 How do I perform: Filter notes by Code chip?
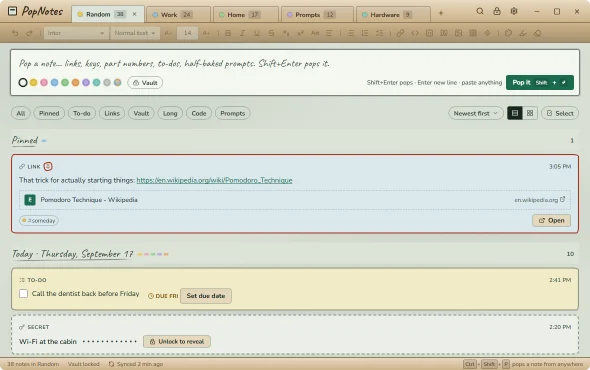click(x=199, y=113)
